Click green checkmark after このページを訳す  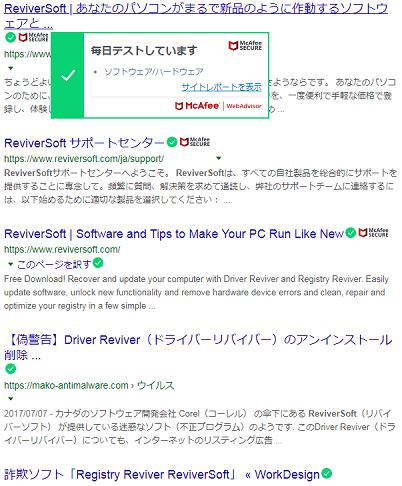coord(98,263)
